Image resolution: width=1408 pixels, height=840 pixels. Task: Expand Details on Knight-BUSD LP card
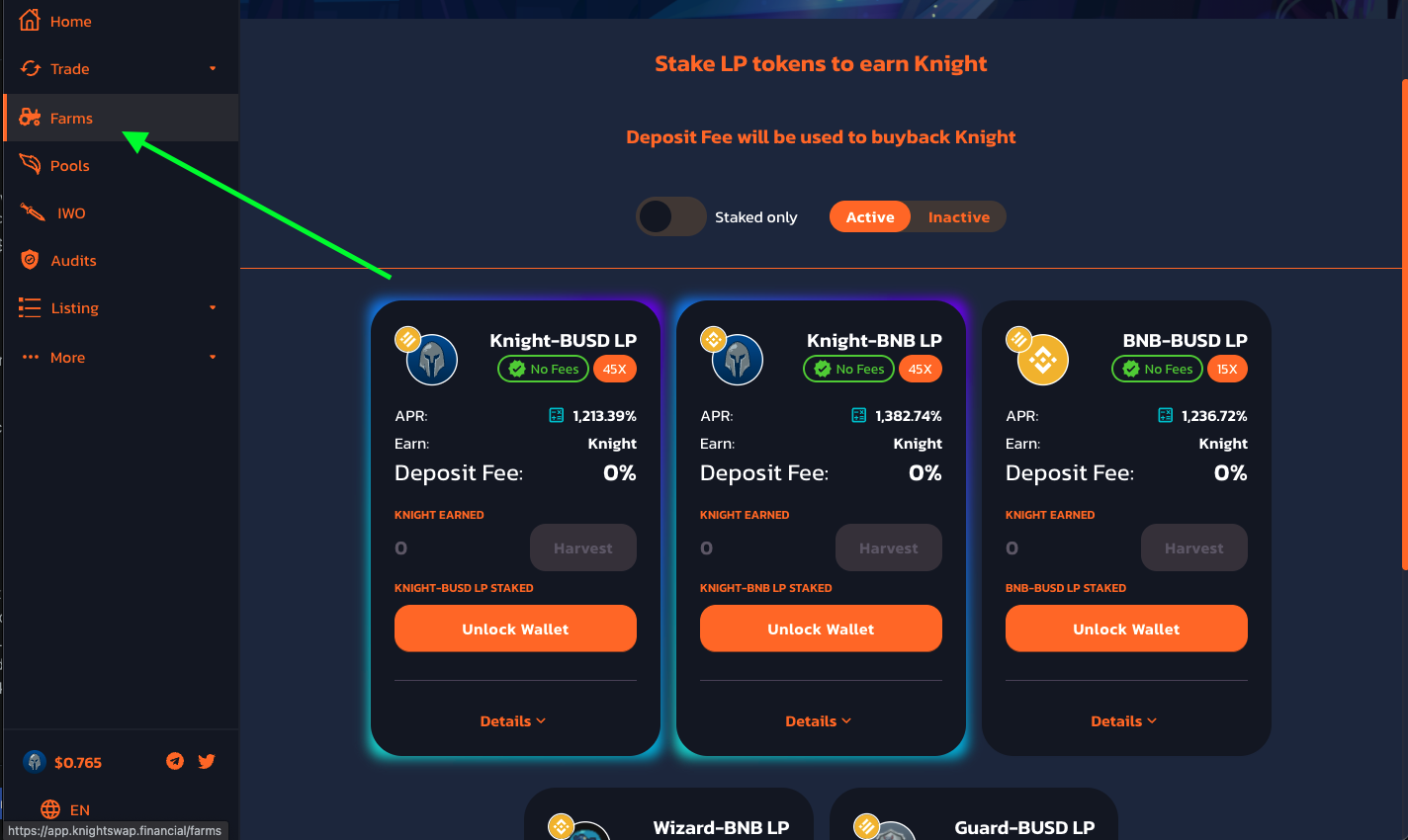513,721
